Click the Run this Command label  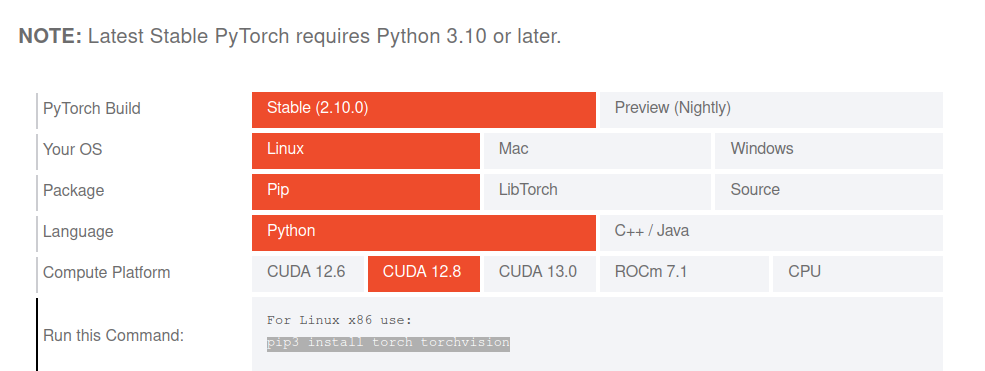[x=113, y=335]
